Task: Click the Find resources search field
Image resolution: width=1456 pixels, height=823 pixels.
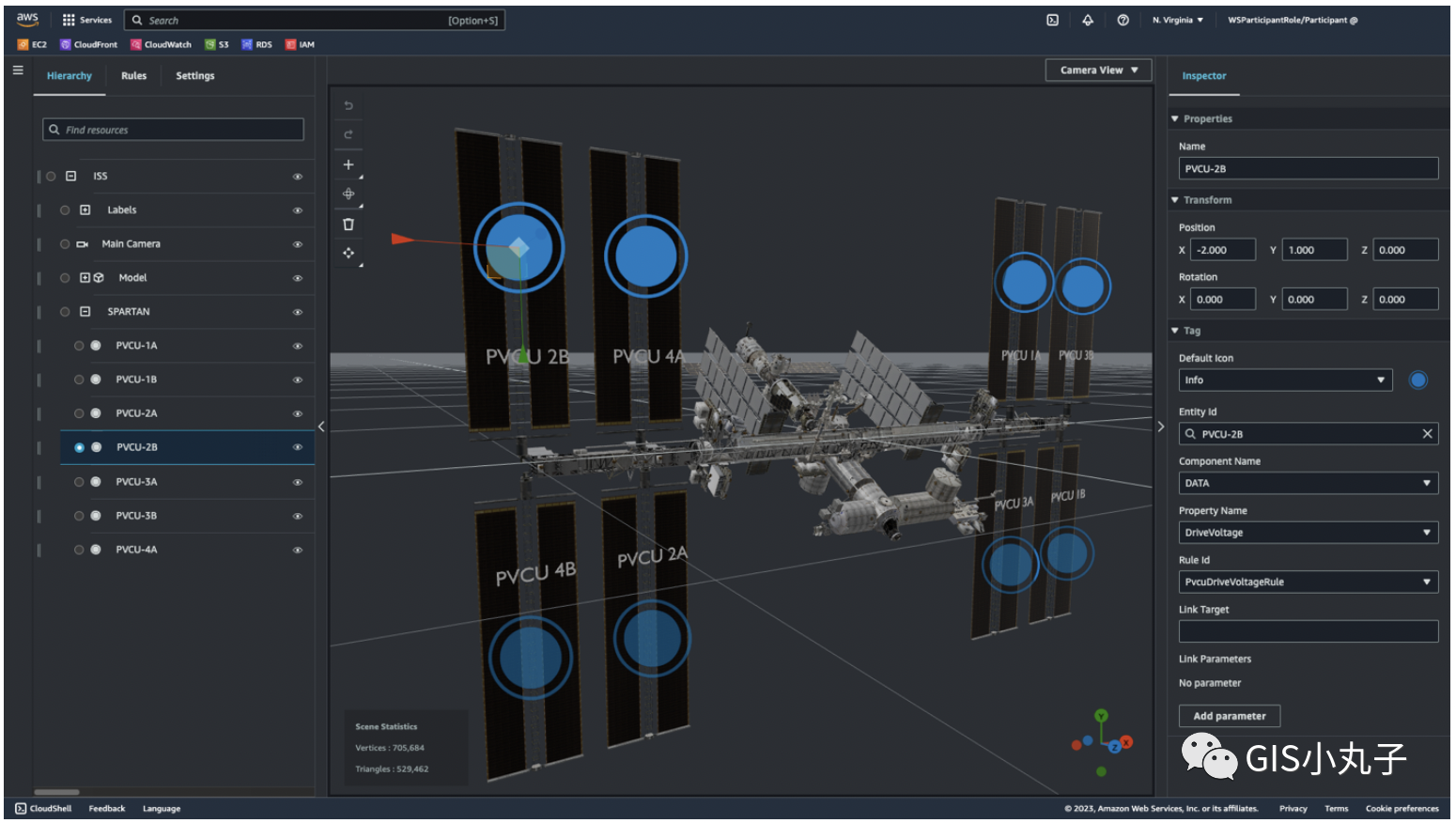Action: coord(173,130)
